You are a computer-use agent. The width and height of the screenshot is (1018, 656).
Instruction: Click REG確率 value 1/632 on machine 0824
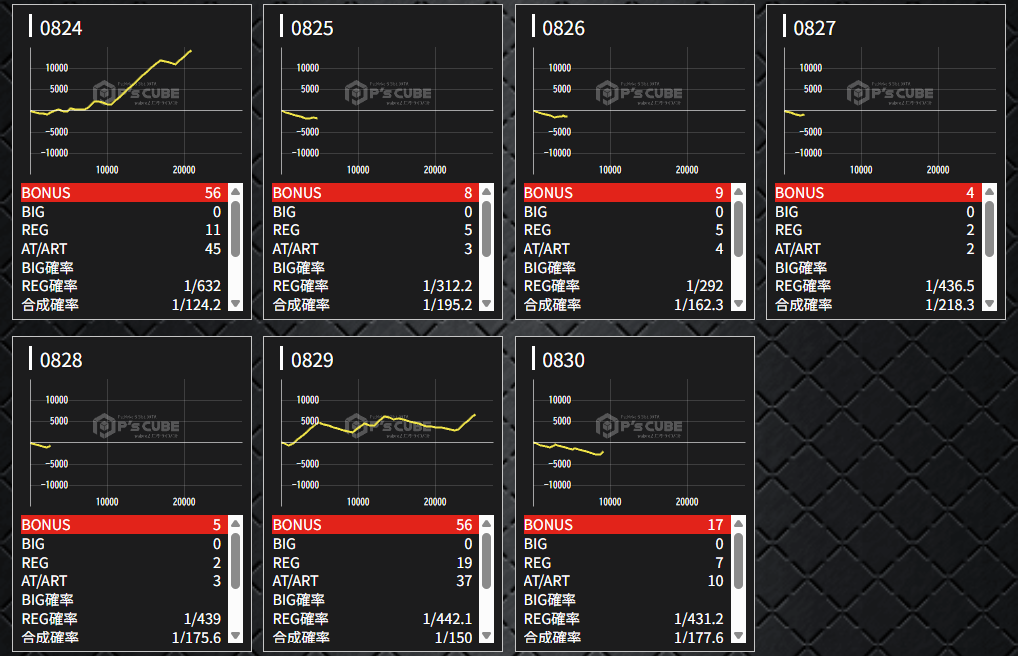point(202,286)
